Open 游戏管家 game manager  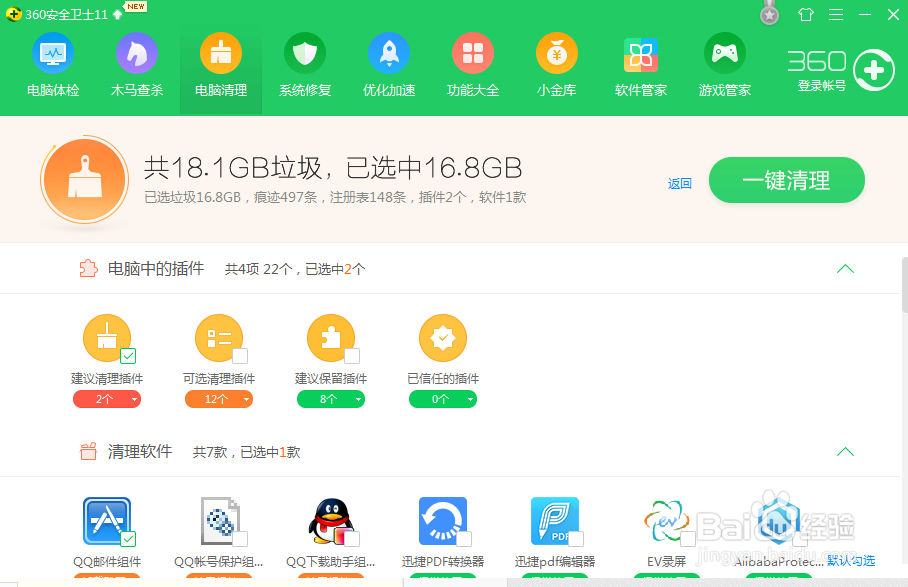point(724,65)
